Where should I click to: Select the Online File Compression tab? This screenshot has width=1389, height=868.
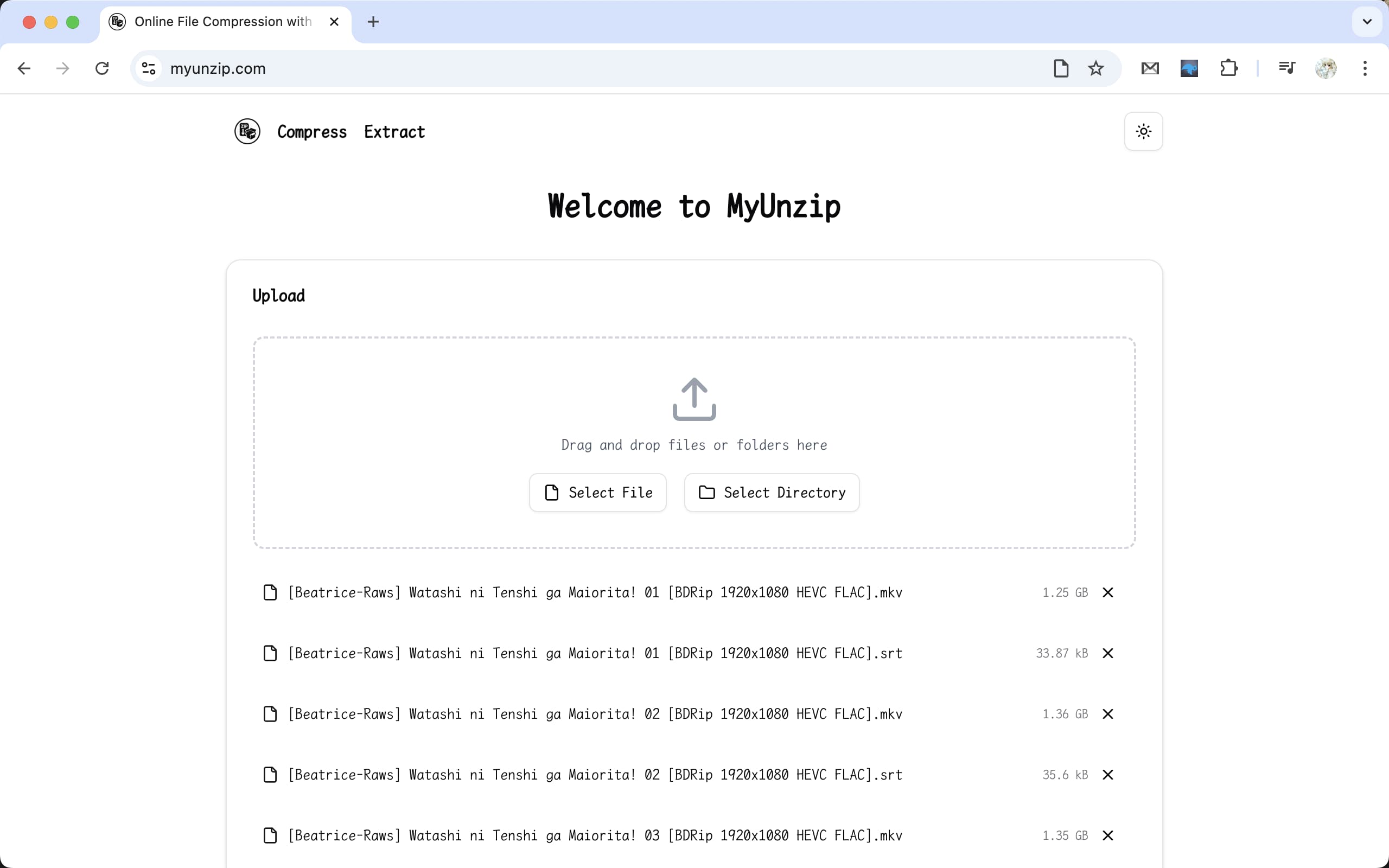click(225, 22)
